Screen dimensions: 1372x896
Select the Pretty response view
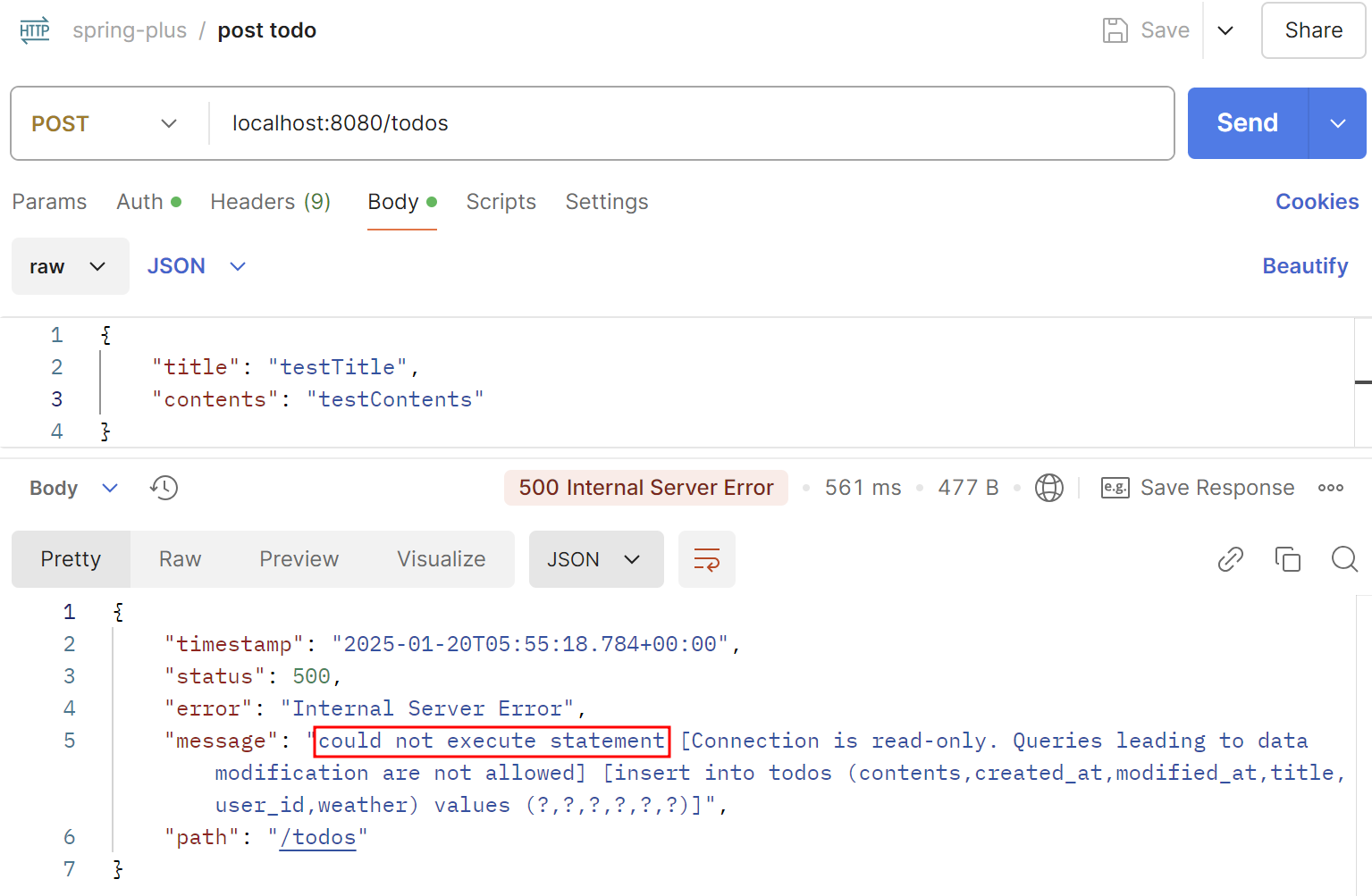click(71, 559)
